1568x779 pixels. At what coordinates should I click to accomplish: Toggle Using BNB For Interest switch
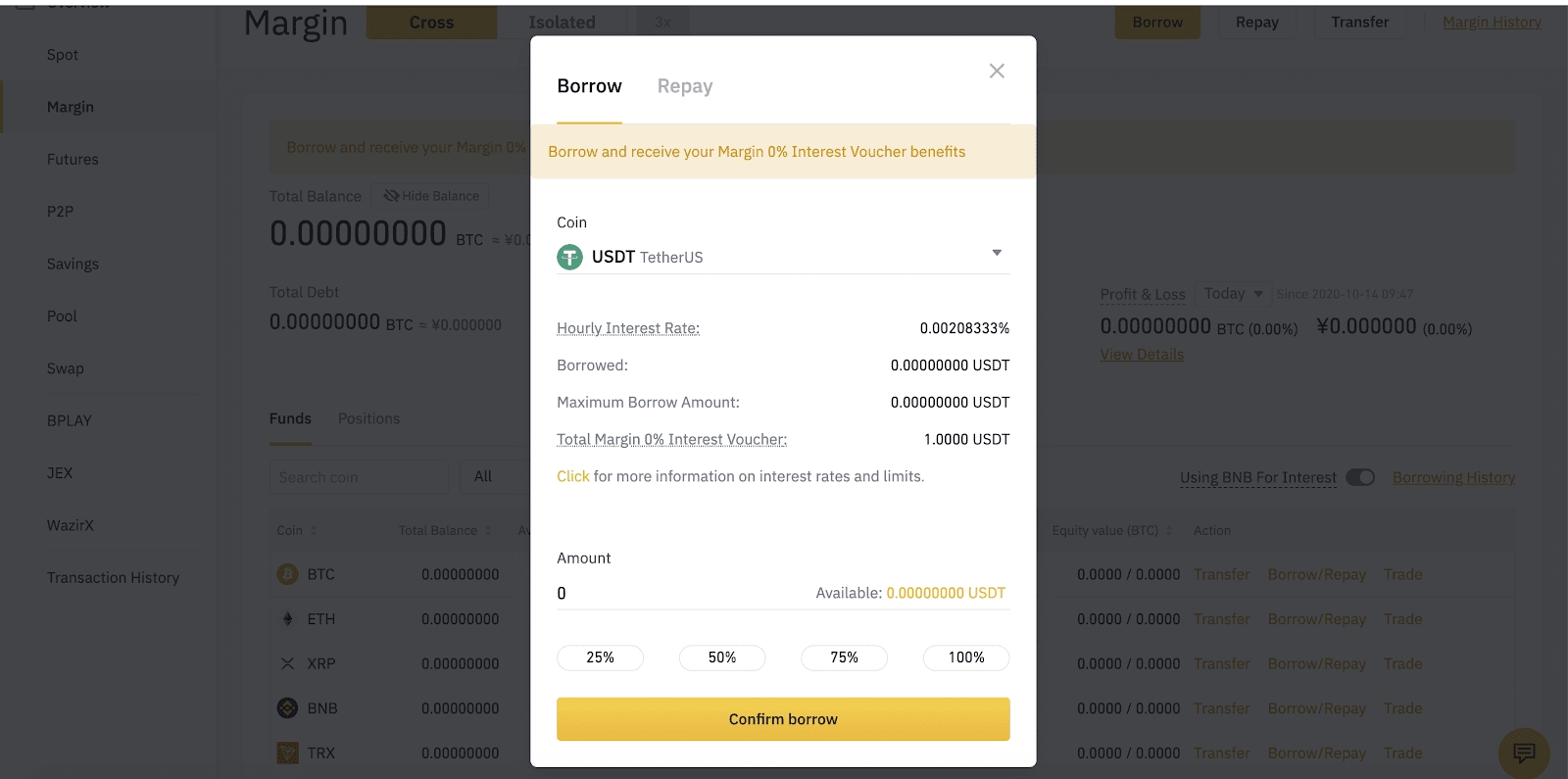1359,477
